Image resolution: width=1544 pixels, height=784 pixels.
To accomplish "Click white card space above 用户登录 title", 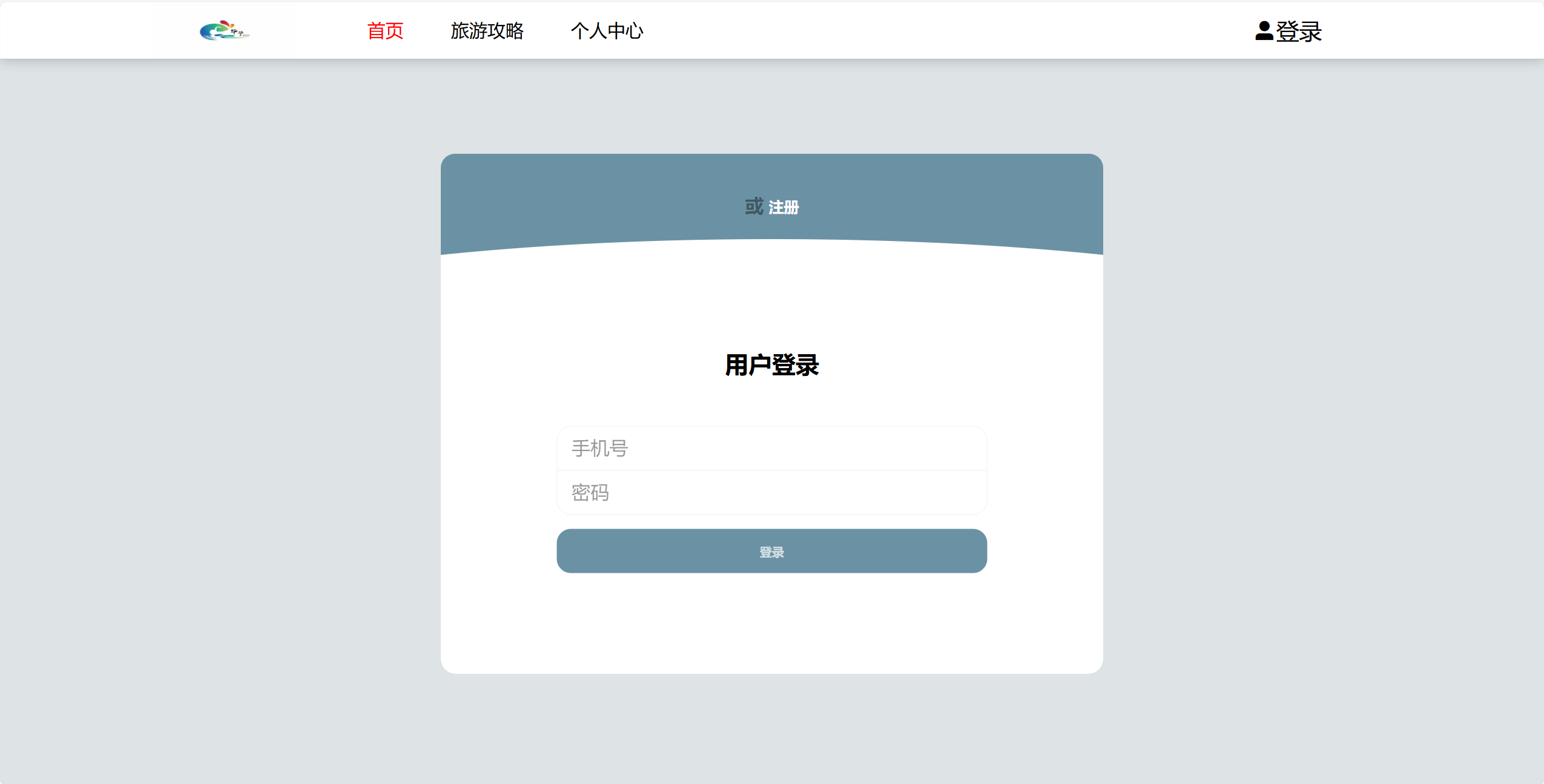I will [x=771, y=297].
